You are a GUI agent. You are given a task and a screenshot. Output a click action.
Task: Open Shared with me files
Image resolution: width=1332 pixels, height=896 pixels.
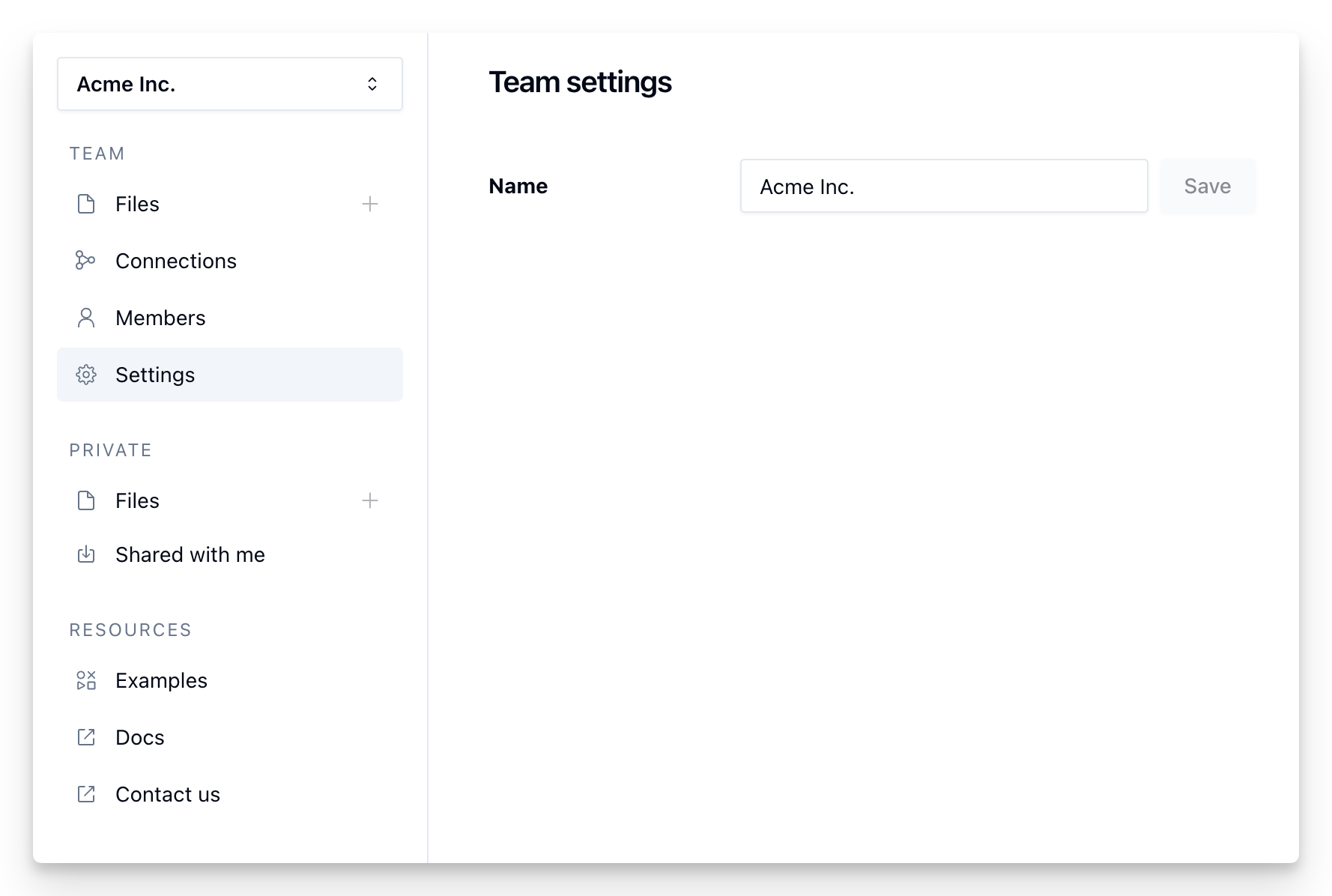(190, 554)
